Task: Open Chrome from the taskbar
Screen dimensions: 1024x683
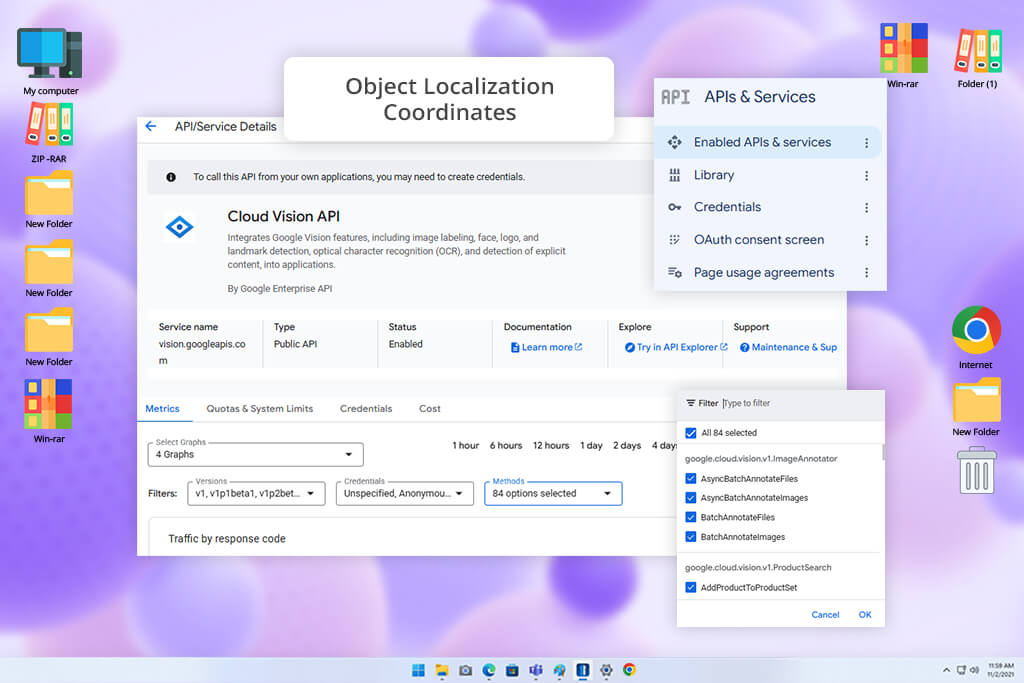Action: 630,669
